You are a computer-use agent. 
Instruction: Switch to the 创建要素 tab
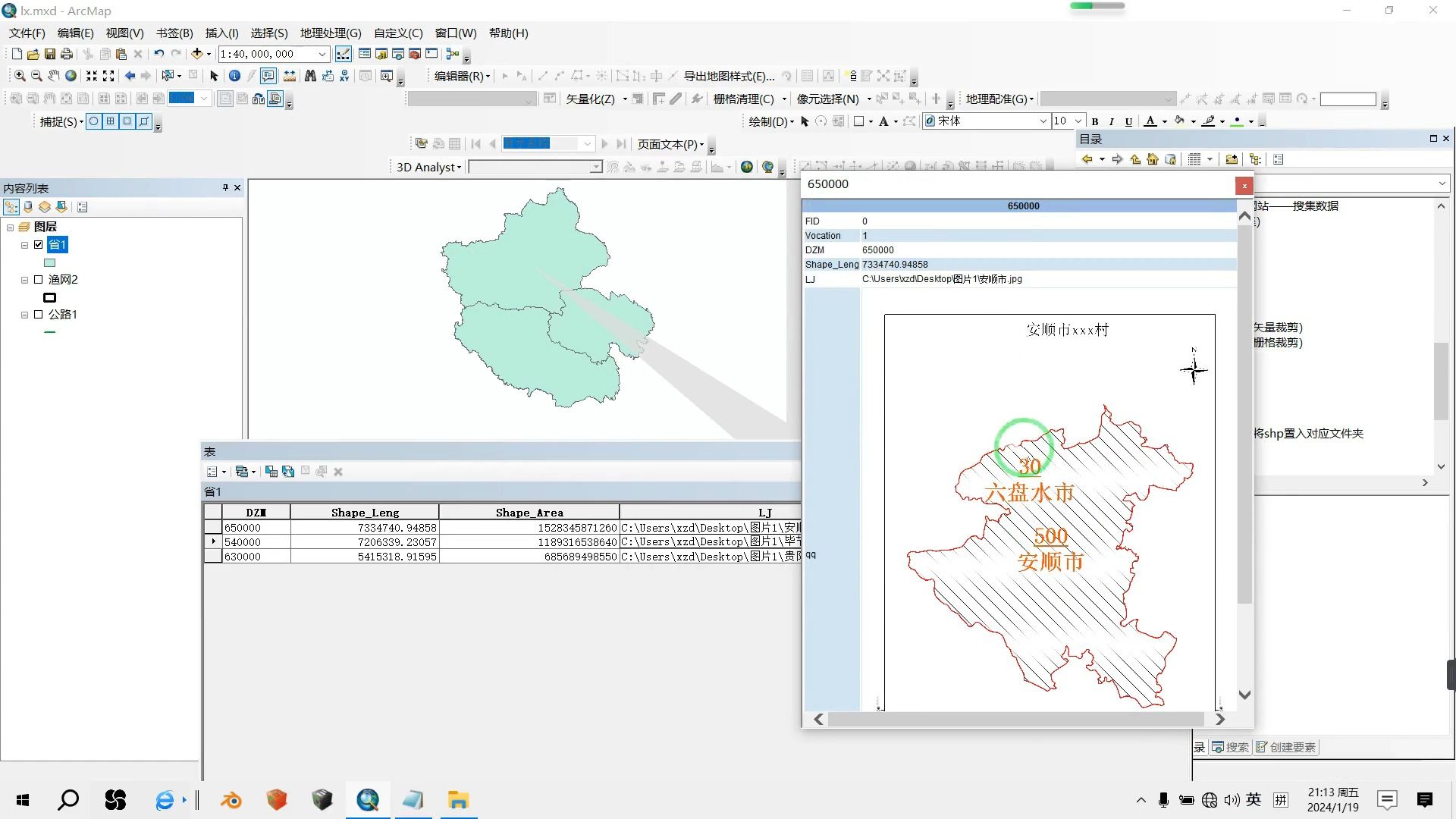click(x=1286, y=747)
